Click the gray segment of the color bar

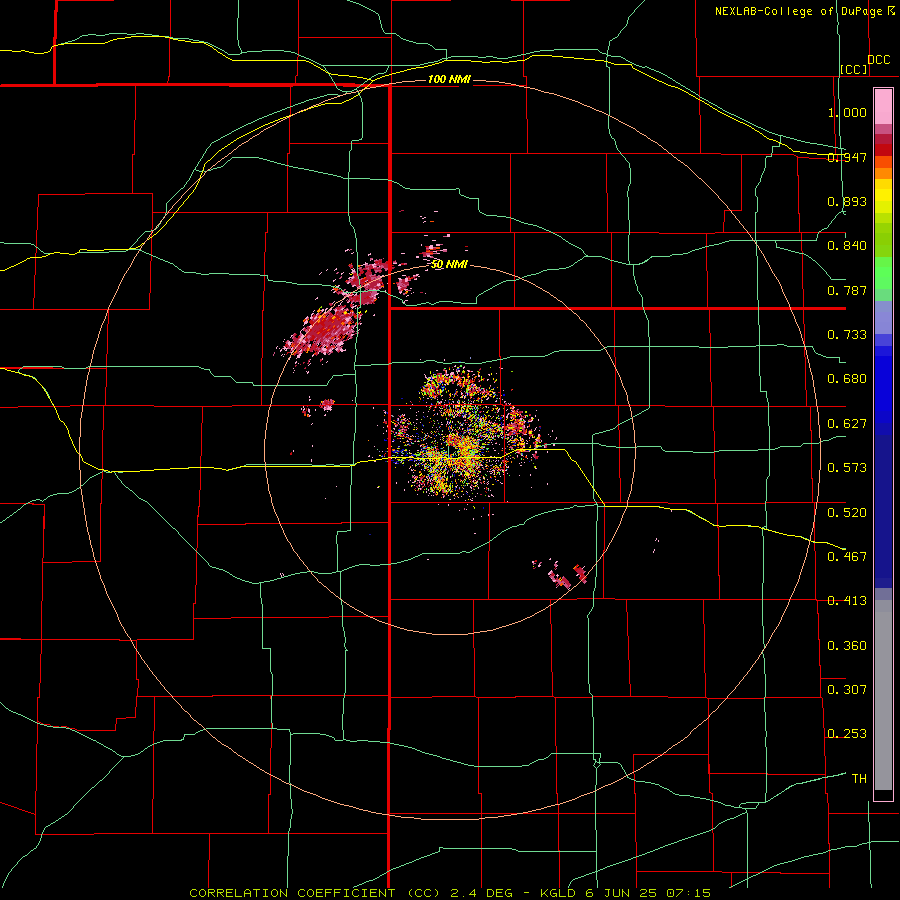pyautogui.click(x=883, y=695)
